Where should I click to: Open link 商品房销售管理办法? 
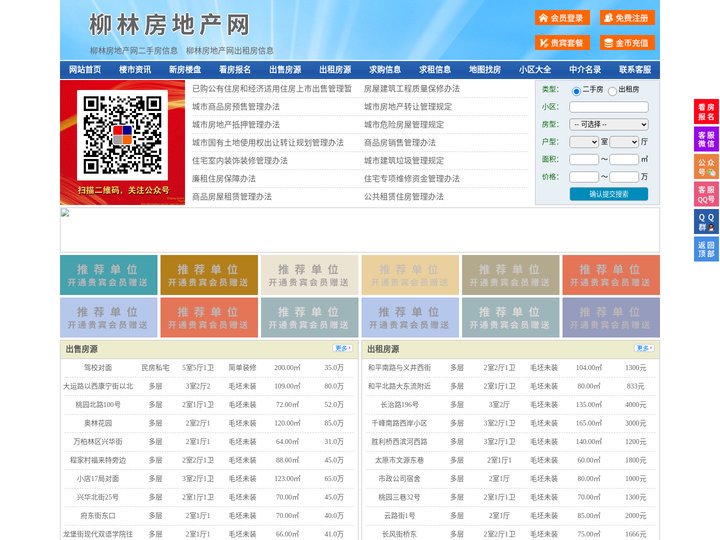pyautogui.click(x=400, y=143)
